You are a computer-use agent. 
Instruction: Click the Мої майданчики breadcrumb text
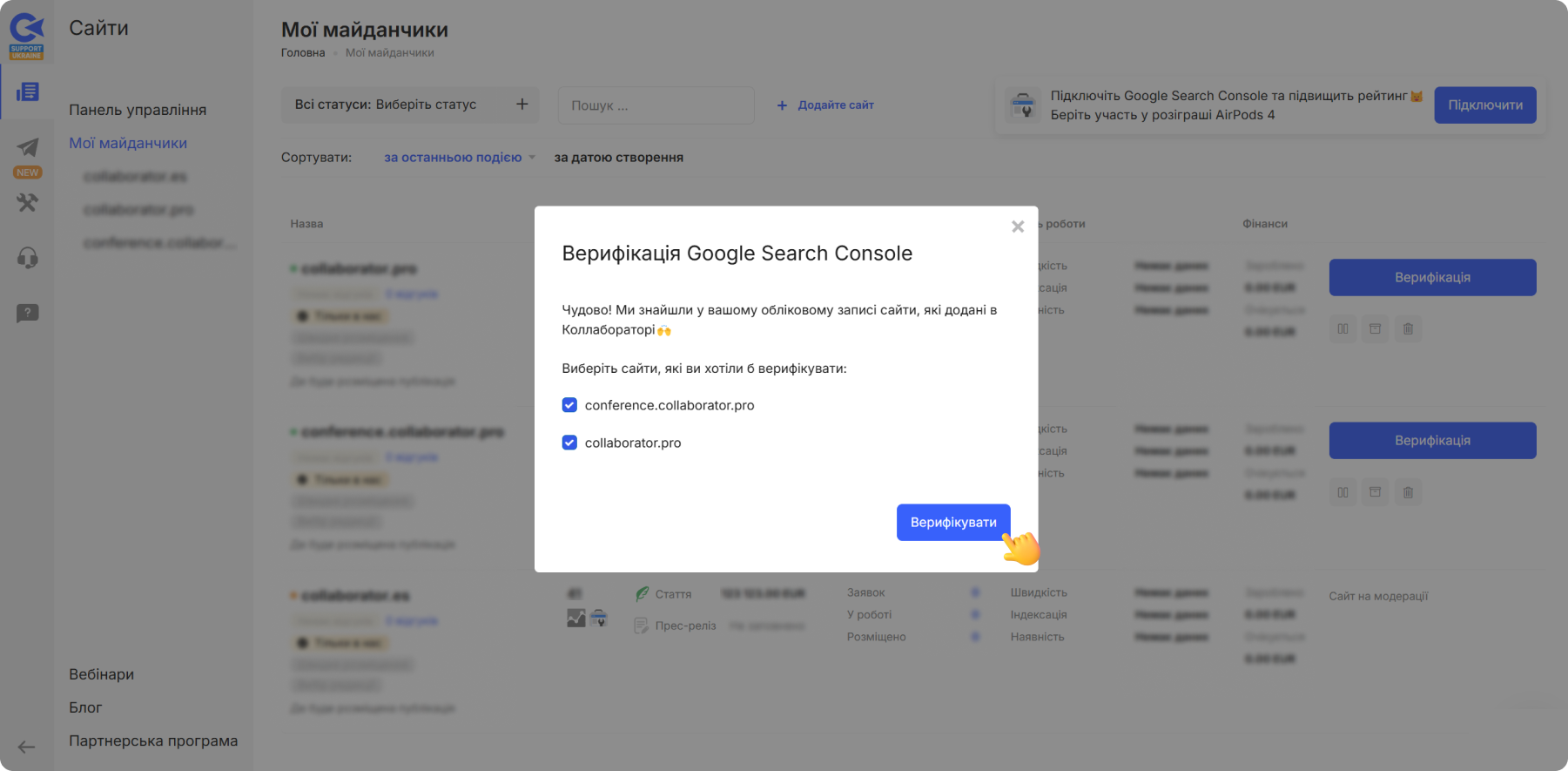click(389, 53)
